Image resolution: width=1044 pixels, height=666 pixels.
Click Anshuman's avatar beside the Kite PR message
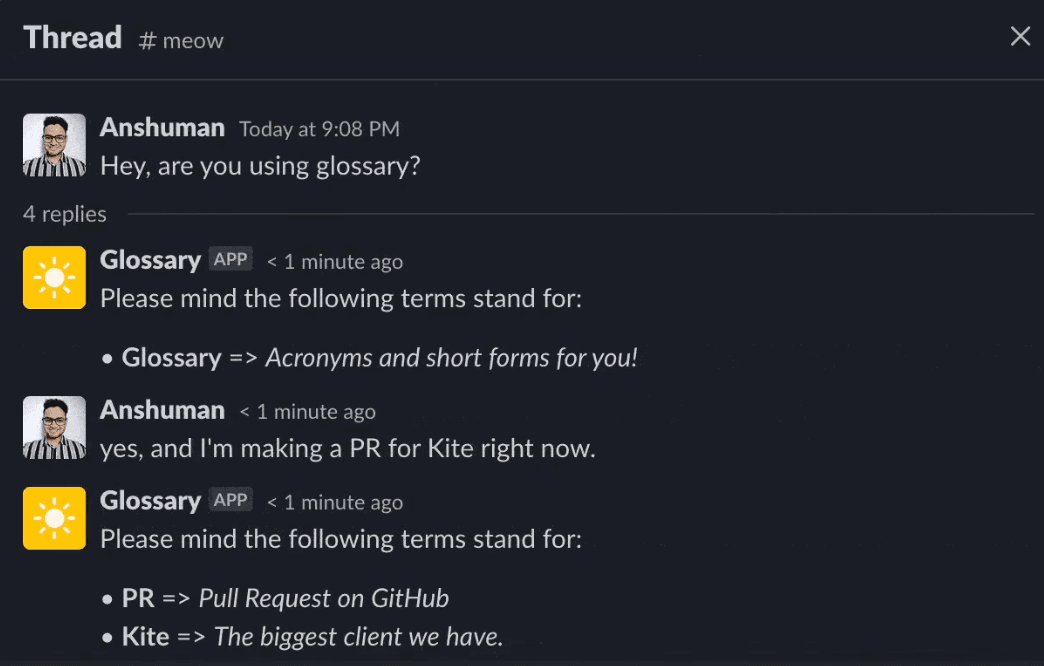tap(54, 427)
